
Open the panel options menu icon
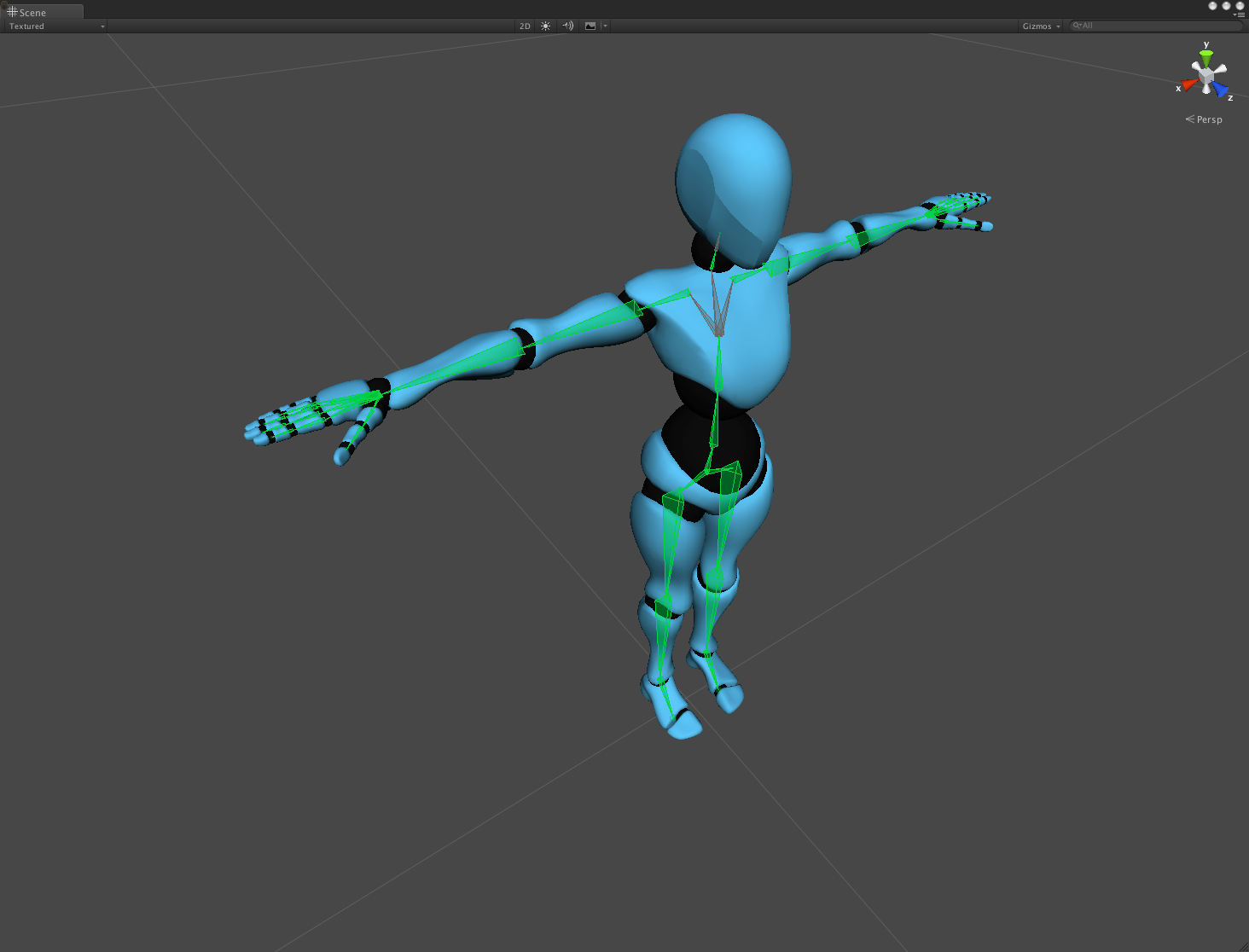(x=1240, y=15)
